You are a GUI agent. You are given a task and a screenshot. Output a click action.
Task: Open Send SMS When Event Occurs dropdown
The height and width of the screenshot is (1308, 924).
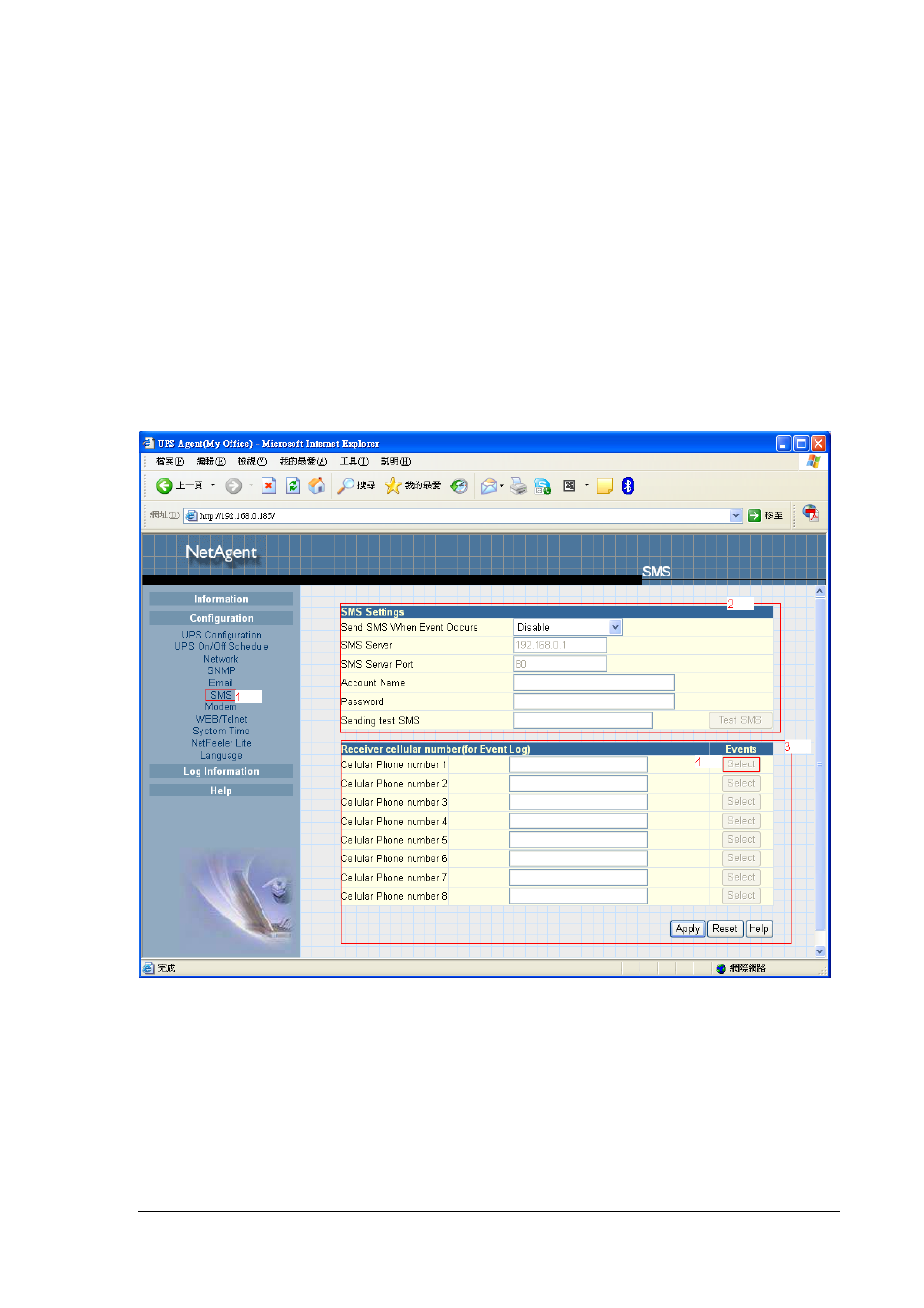coord(615,628)
